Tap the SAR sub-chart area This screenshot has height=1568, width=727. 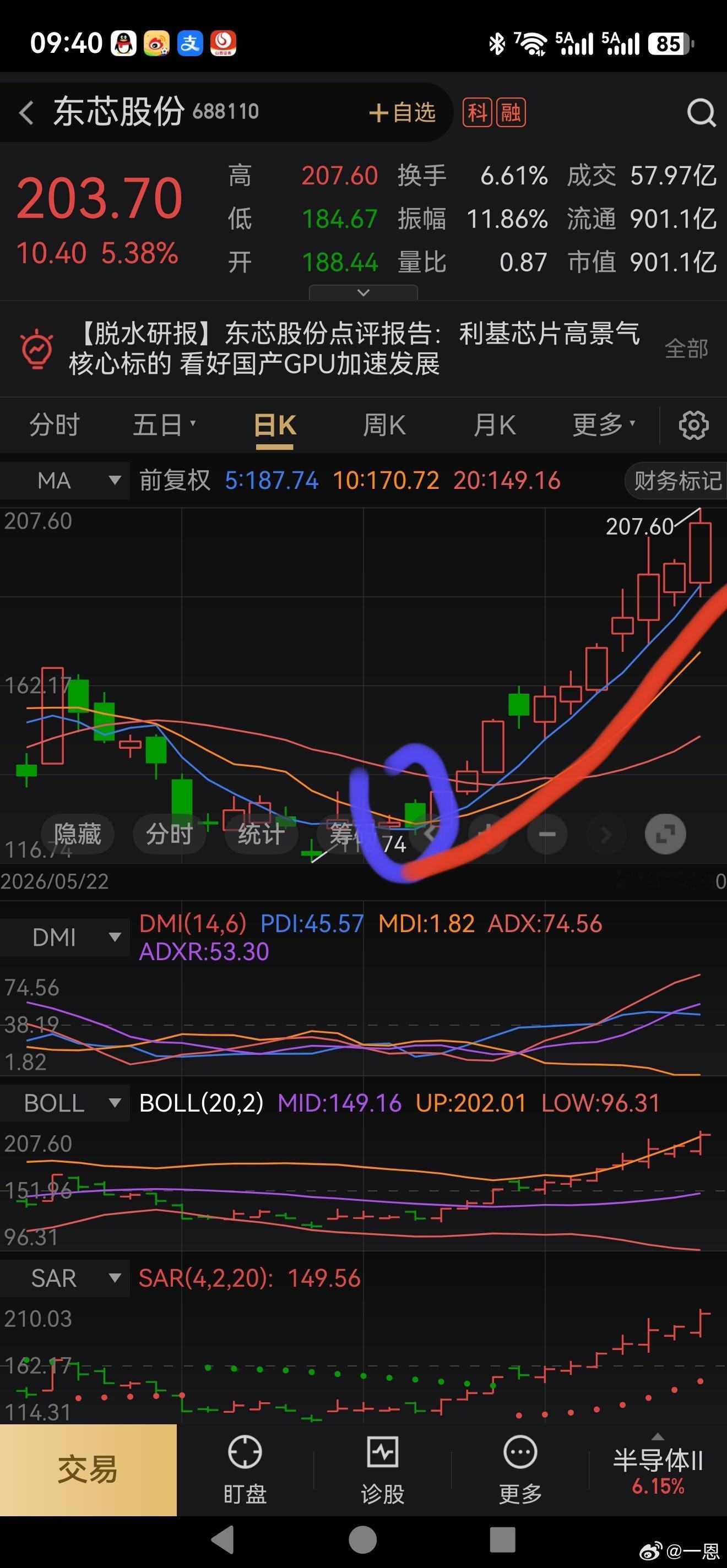click(363, 1361)
